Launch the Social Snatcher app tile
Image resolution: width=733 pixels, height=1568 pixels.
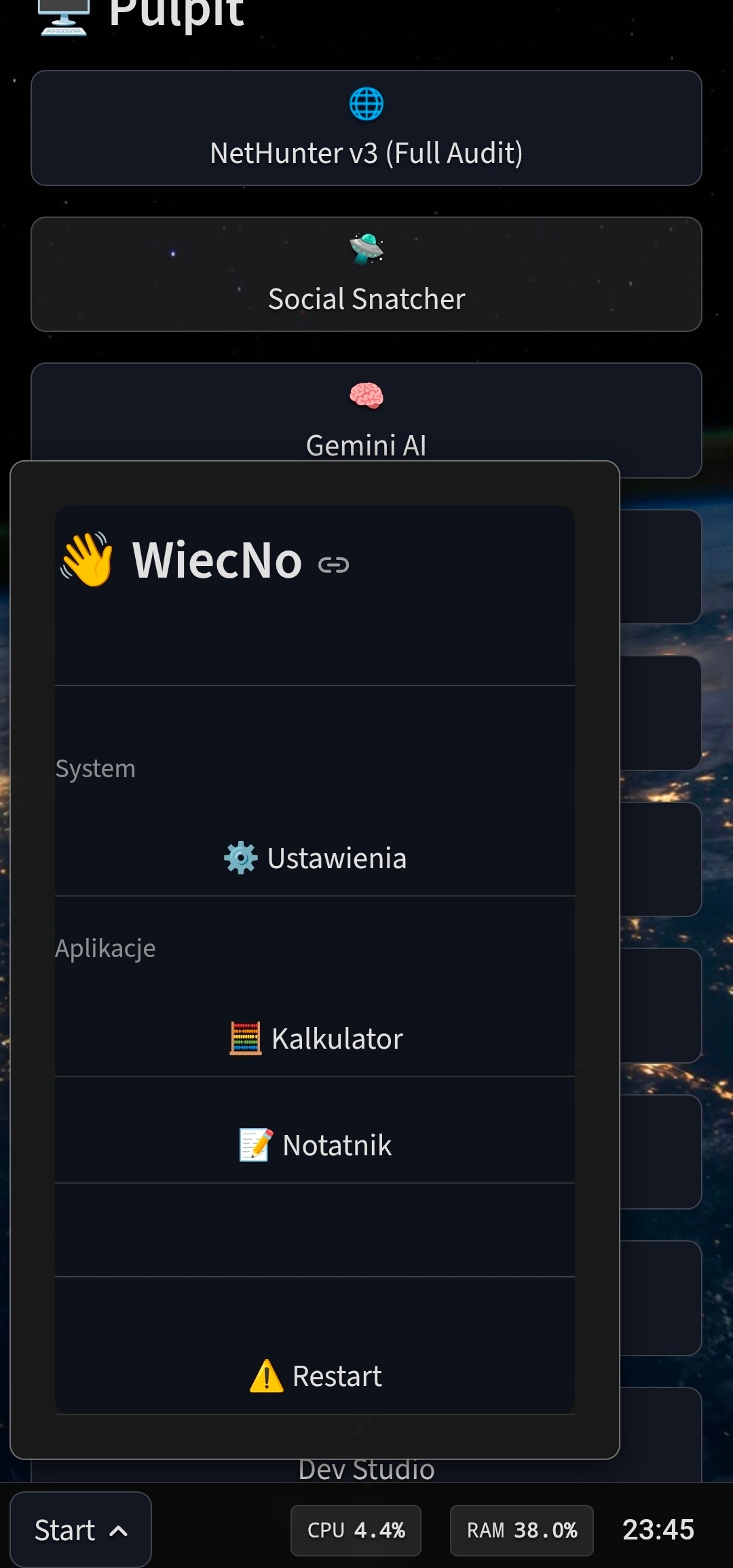coord(366,274)
